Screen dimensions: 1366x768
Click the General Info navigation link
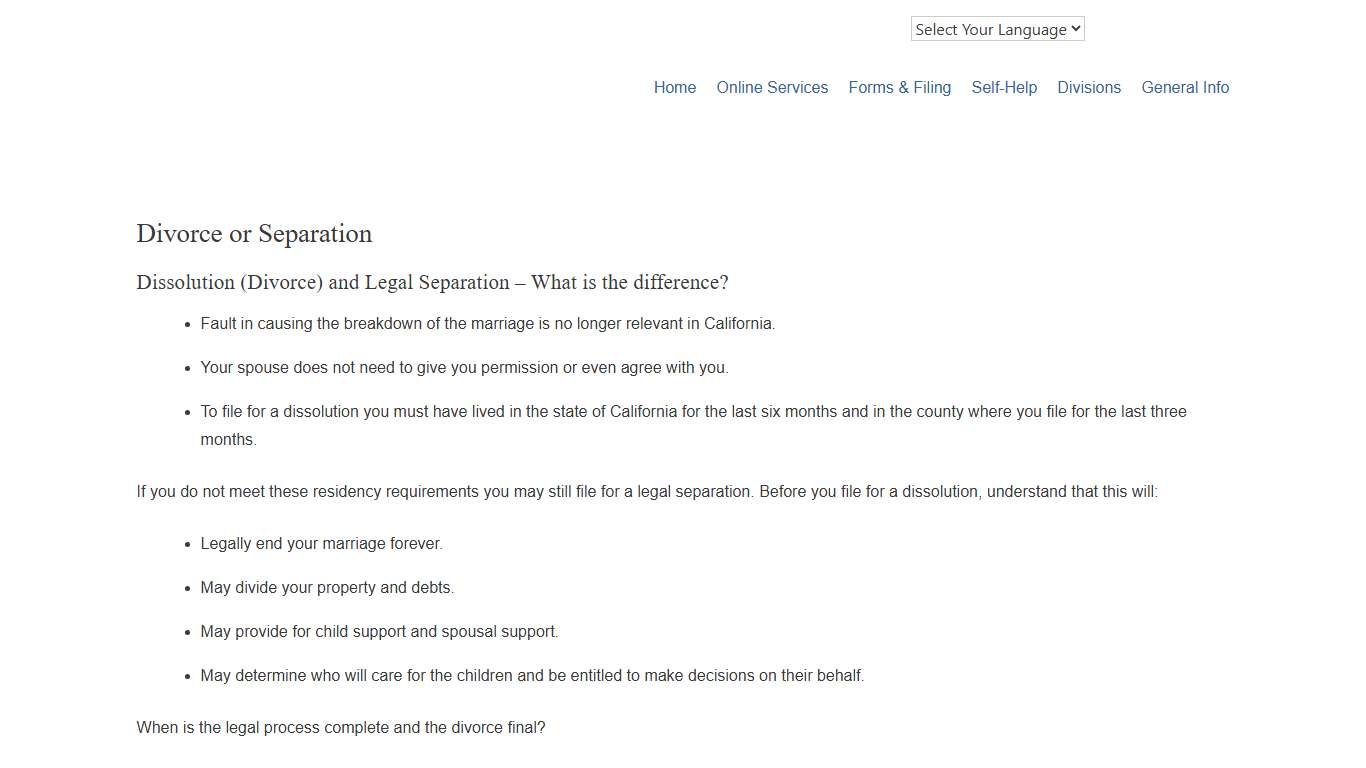tap(1185, 88)
